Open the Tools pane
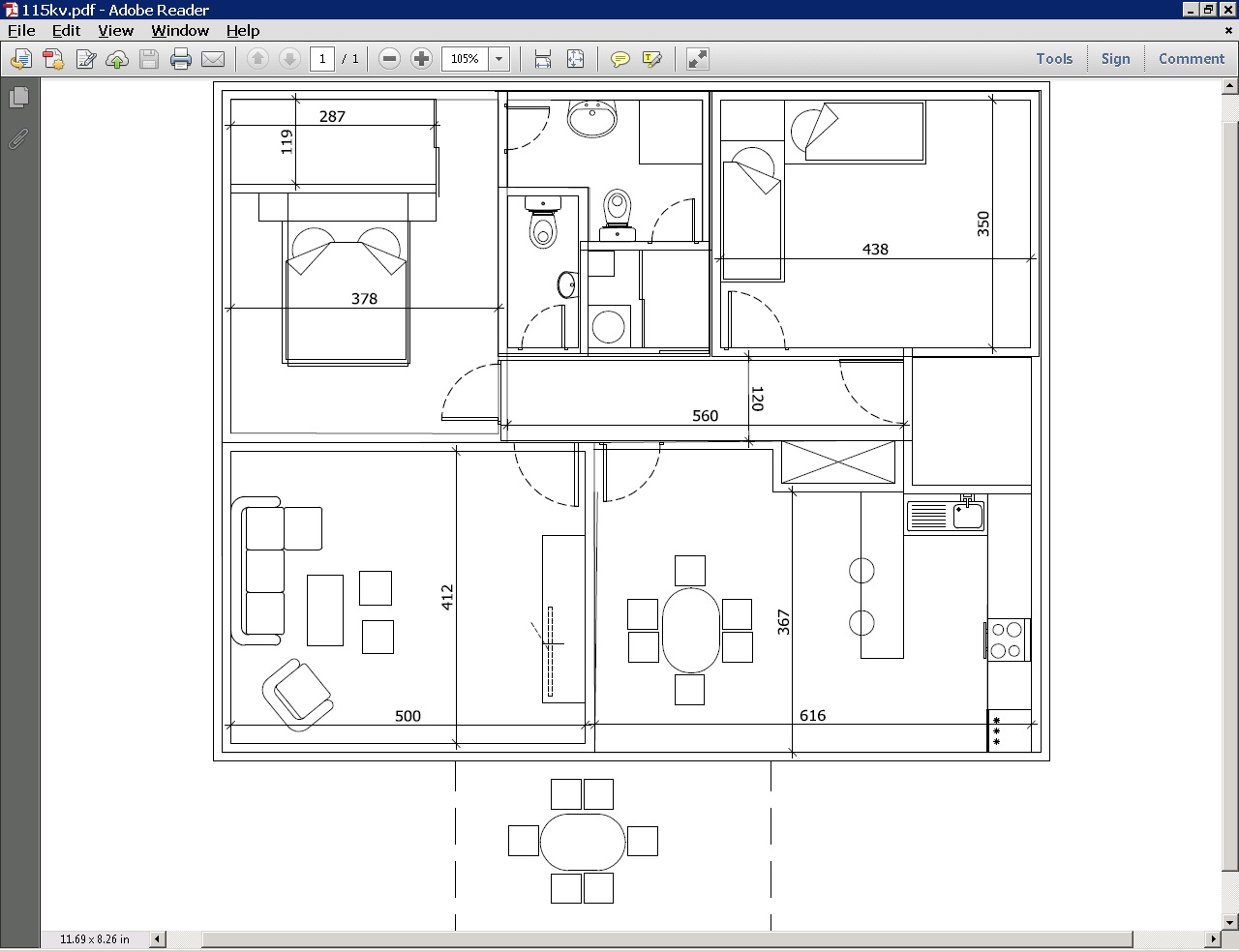1239x952 pixels. [x=1054, y=59]
